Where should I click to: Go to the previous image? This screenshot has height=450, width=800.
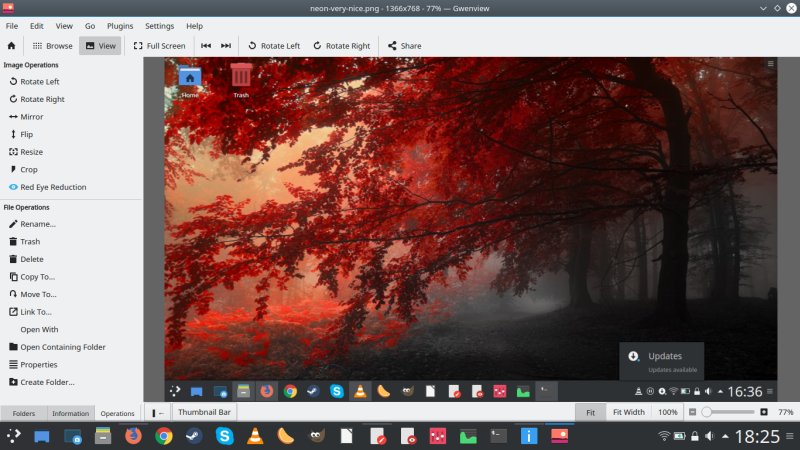click(x=206, y=45)
